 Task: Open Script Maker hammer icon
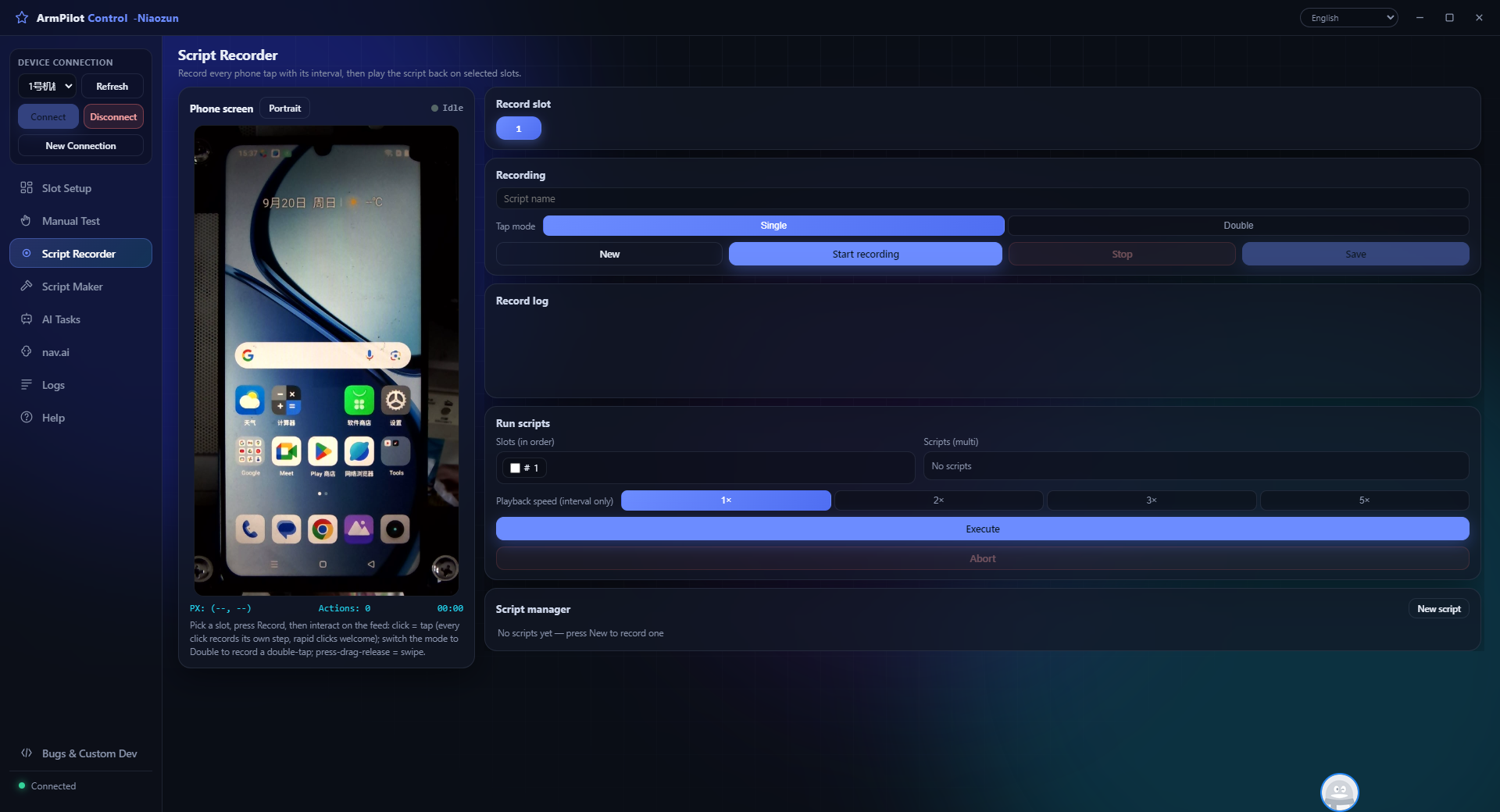click(27, 286)
